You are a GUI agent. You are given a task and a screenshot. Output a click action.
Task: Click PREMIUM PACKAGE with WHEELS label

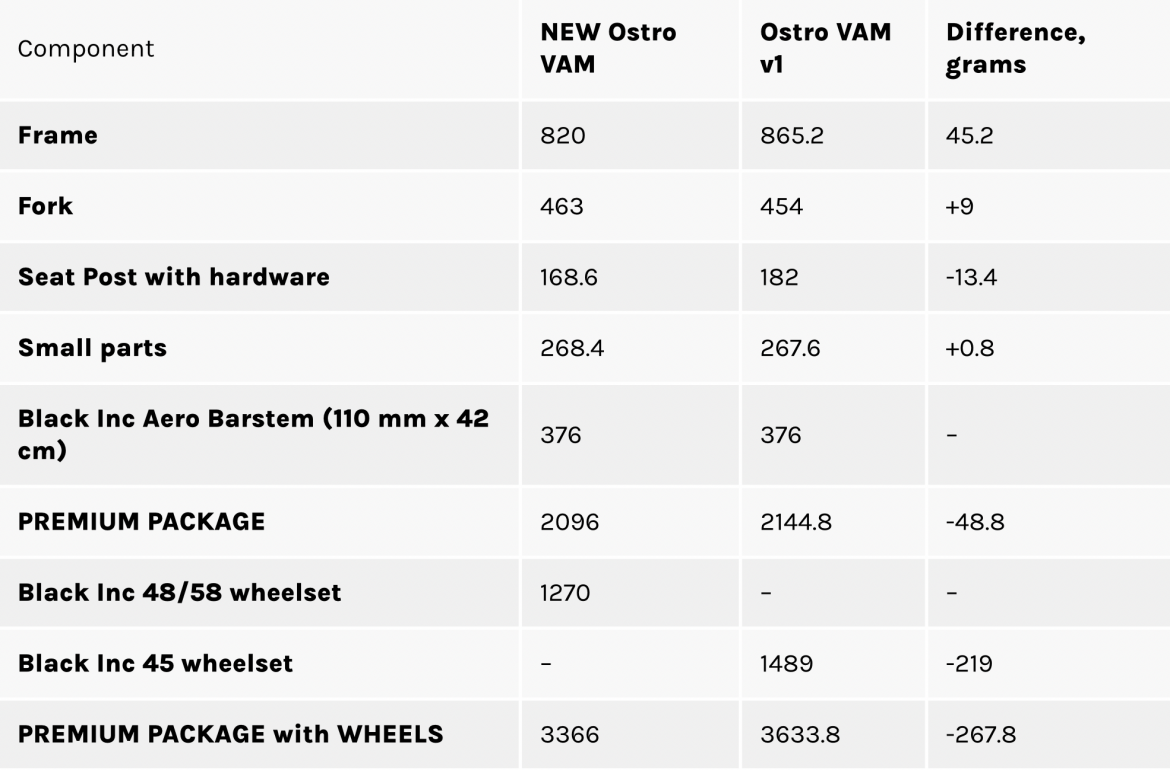tap(231, 734)
